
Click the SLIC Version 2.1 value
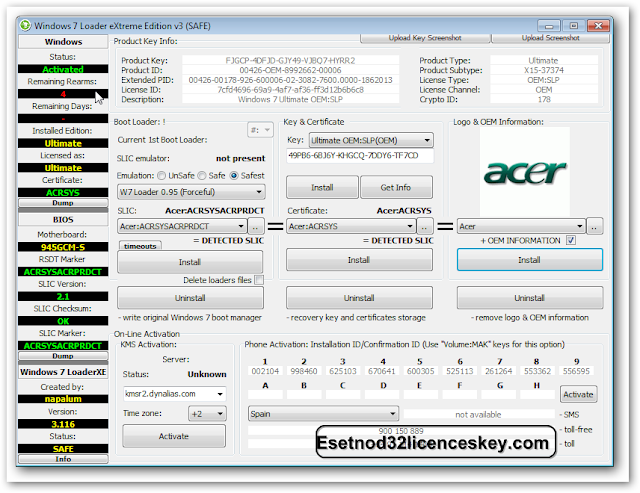63,296
